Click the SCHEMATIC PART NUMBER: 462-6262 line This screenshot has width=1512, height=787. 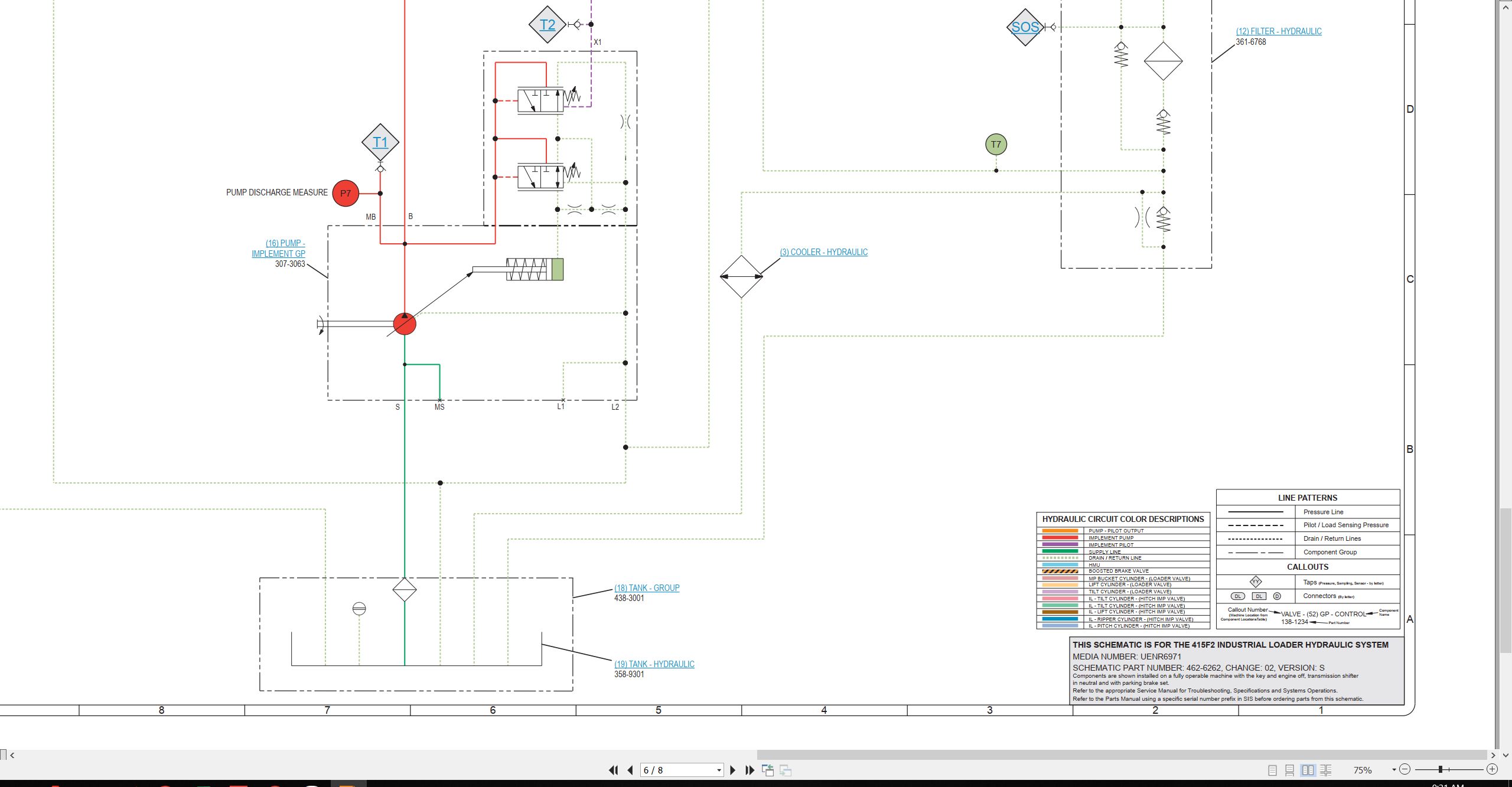(x=1198, y=668)
